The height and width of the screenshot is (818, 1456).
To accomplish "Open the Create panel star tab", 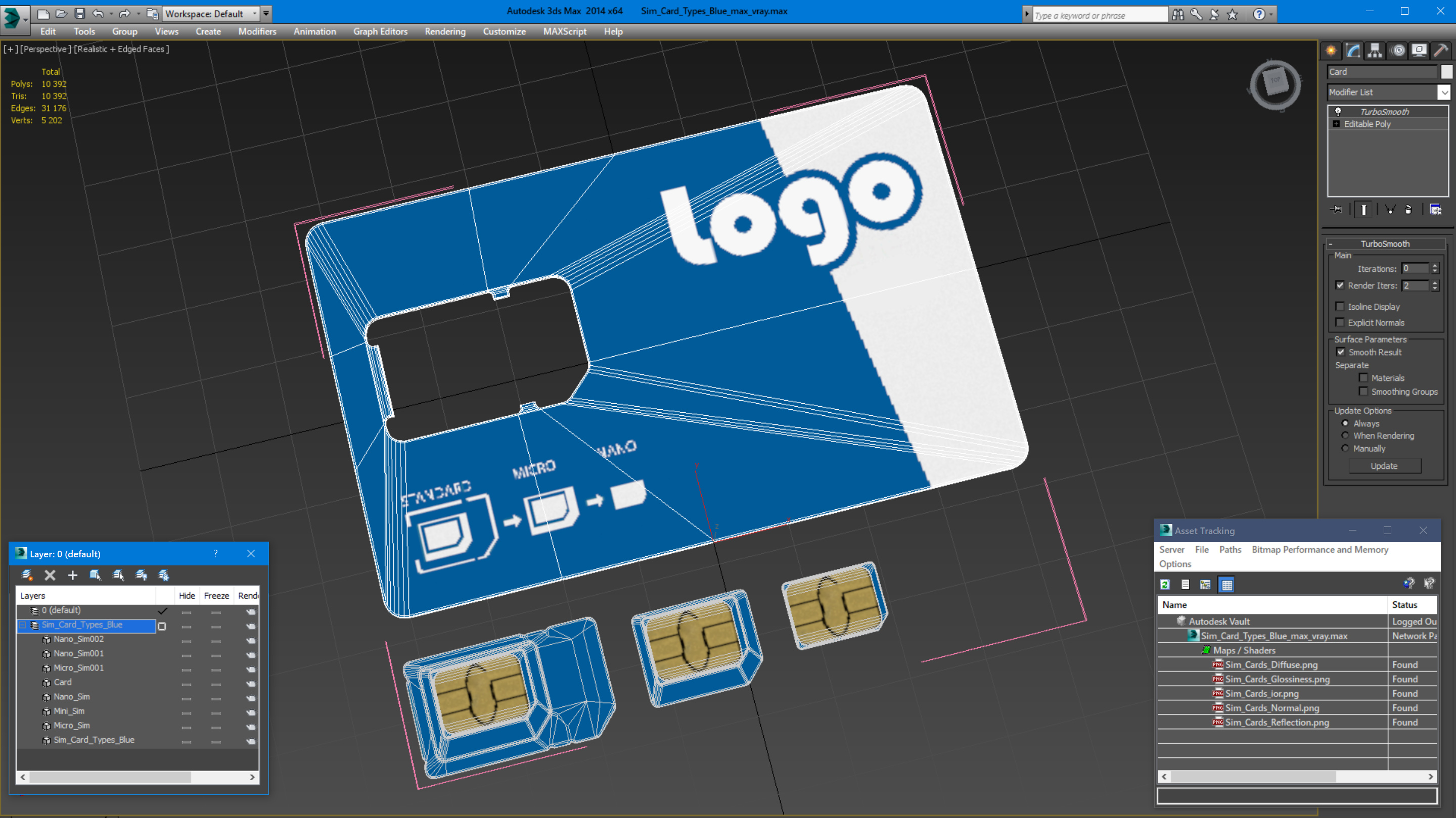I will (1331, 51).
